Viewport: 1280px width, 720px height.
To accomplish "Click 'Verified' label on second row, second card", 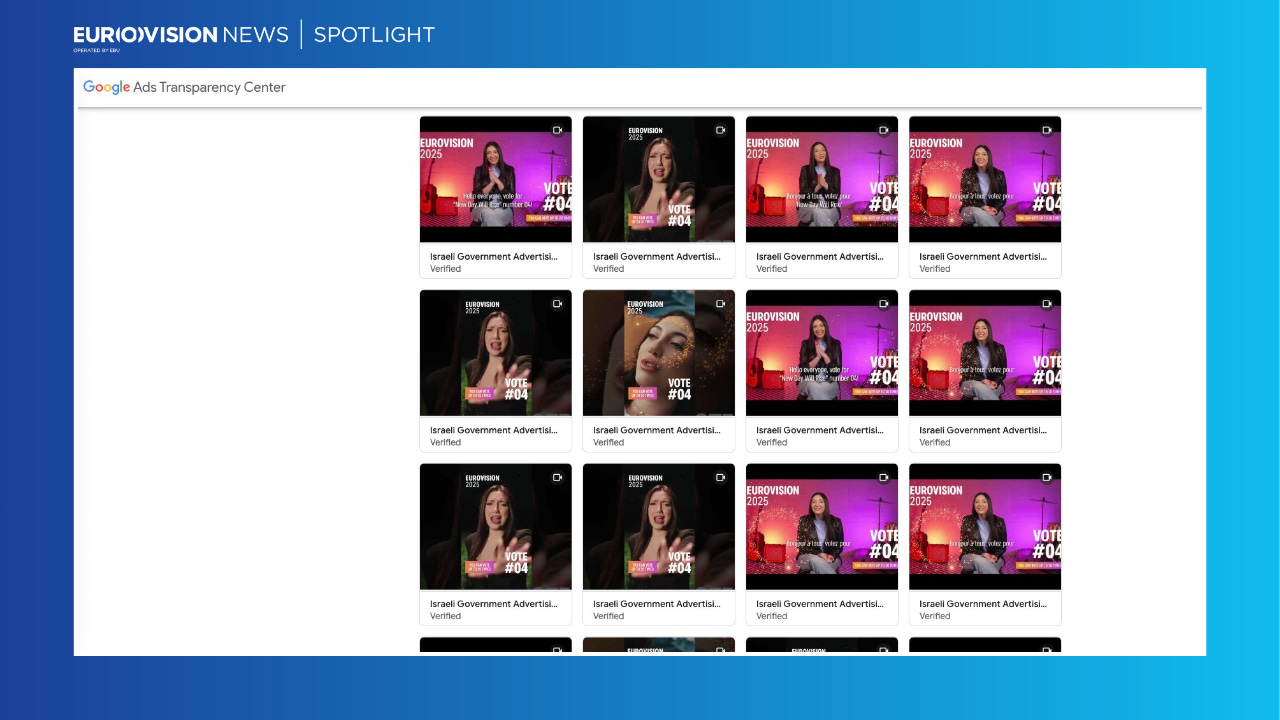I will click(609, 442).
